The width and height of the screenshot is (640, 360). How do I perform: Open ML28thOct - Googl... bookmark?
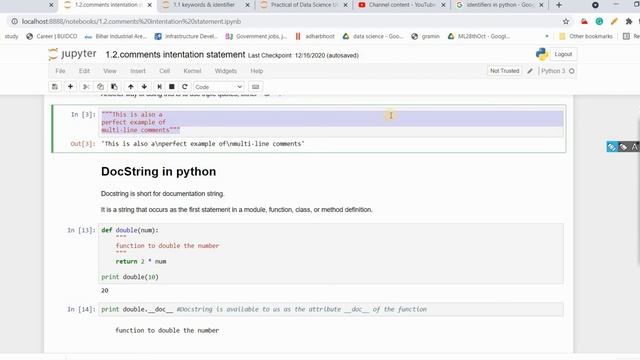[478, 36]
